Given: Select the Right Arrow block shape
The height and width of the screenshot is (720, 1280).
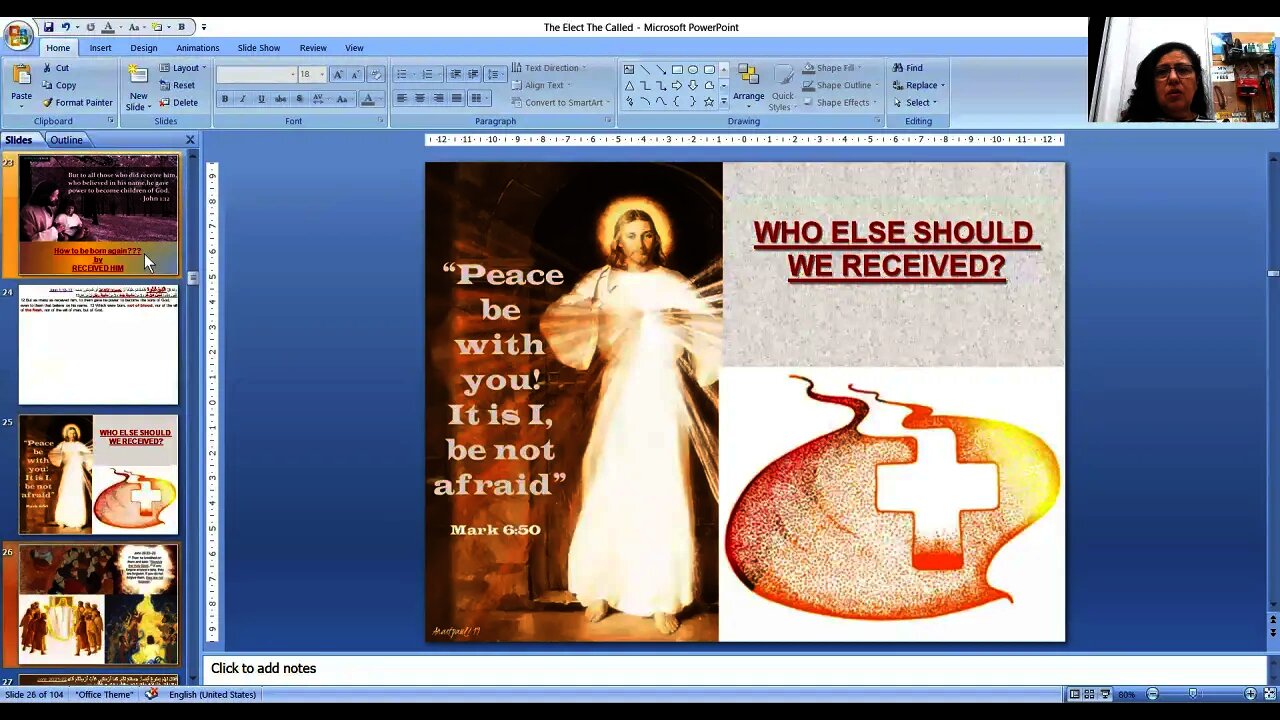Looking at the screenshot, I should click(677, 85).
